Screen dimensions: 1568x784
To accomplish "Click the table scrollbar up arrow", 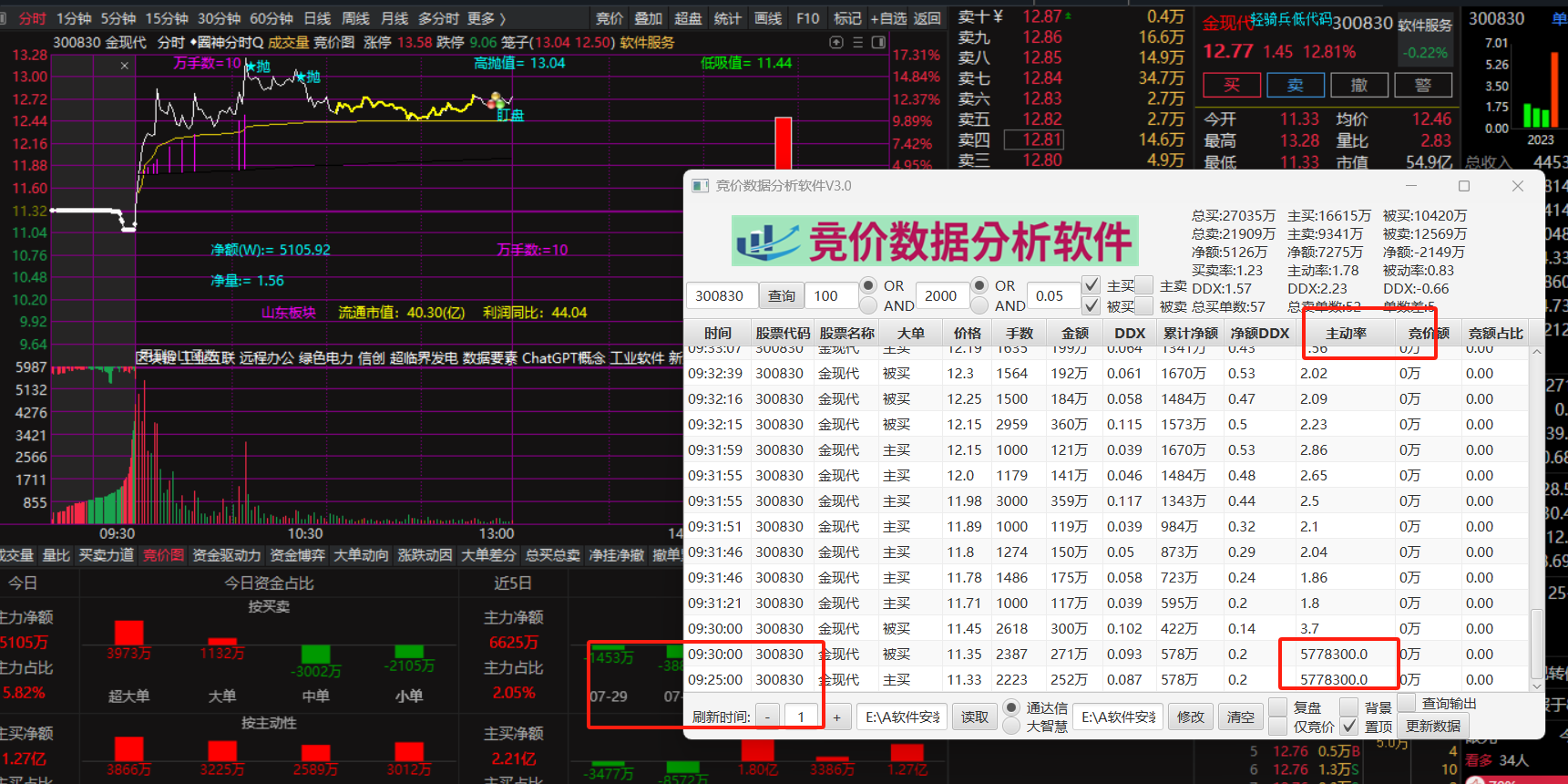I will (1537, 352).
